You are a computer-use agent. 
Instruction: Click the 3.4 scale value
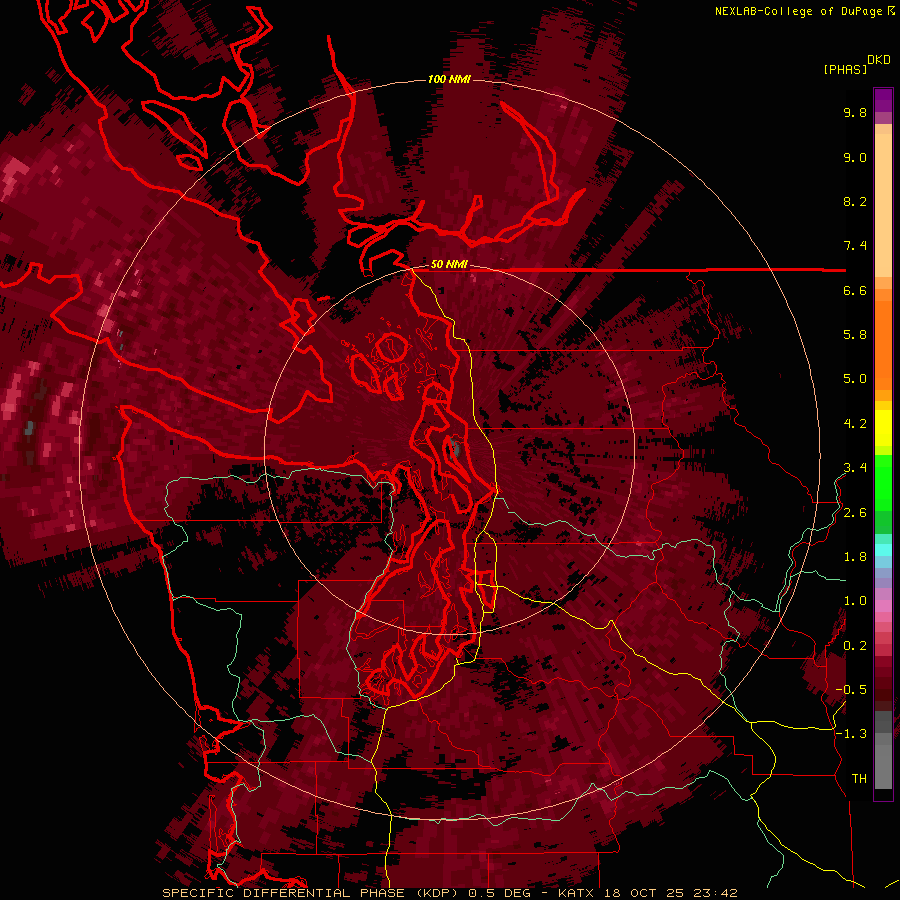point(855,468)
